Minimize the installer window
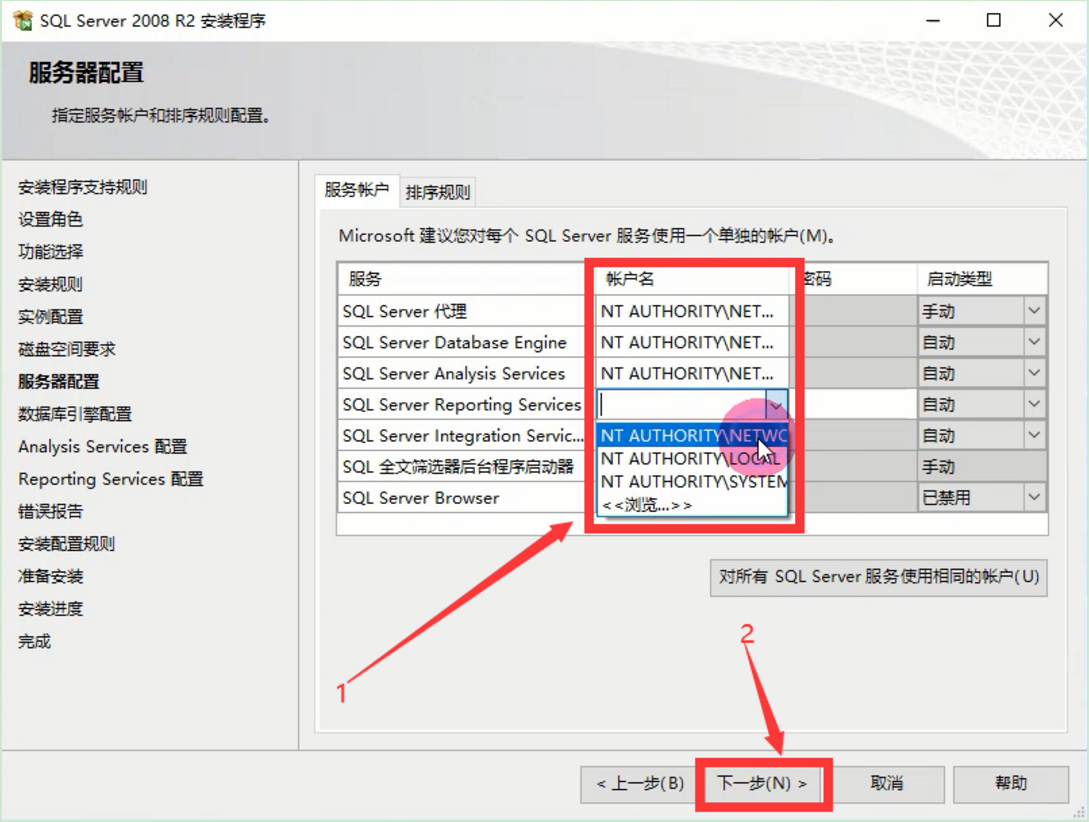Screen dimensions: 1089x822 (x=933, y=21)
